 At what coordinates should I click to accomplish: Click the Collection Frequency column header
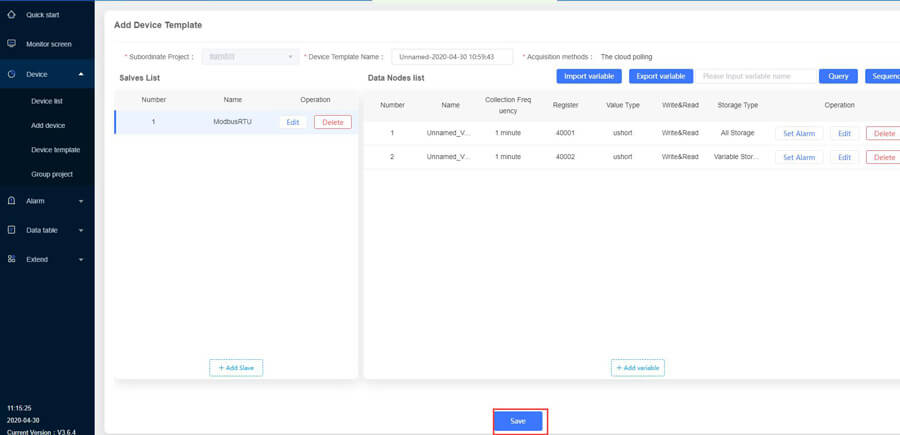click(508, 105)
